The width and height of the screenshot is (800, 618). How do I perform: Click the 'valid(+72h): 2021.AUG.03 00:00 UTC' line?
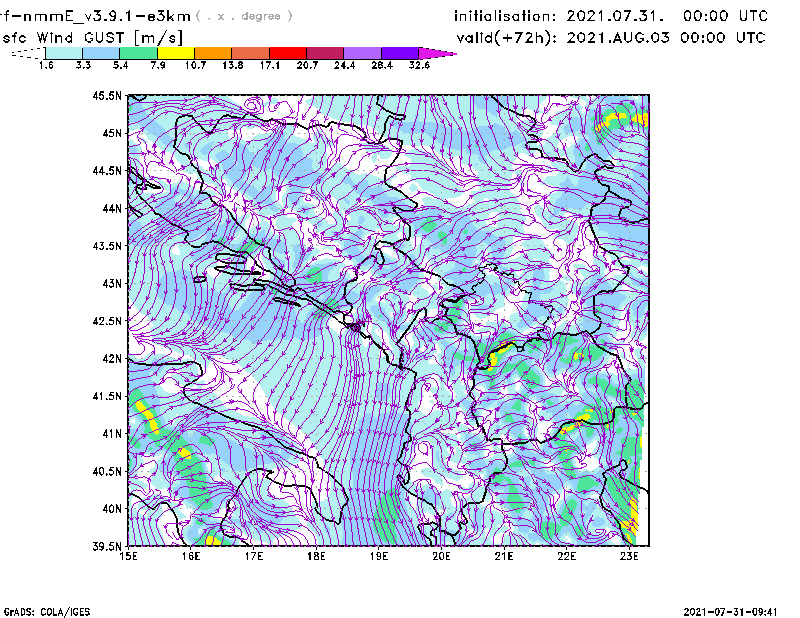611,38
